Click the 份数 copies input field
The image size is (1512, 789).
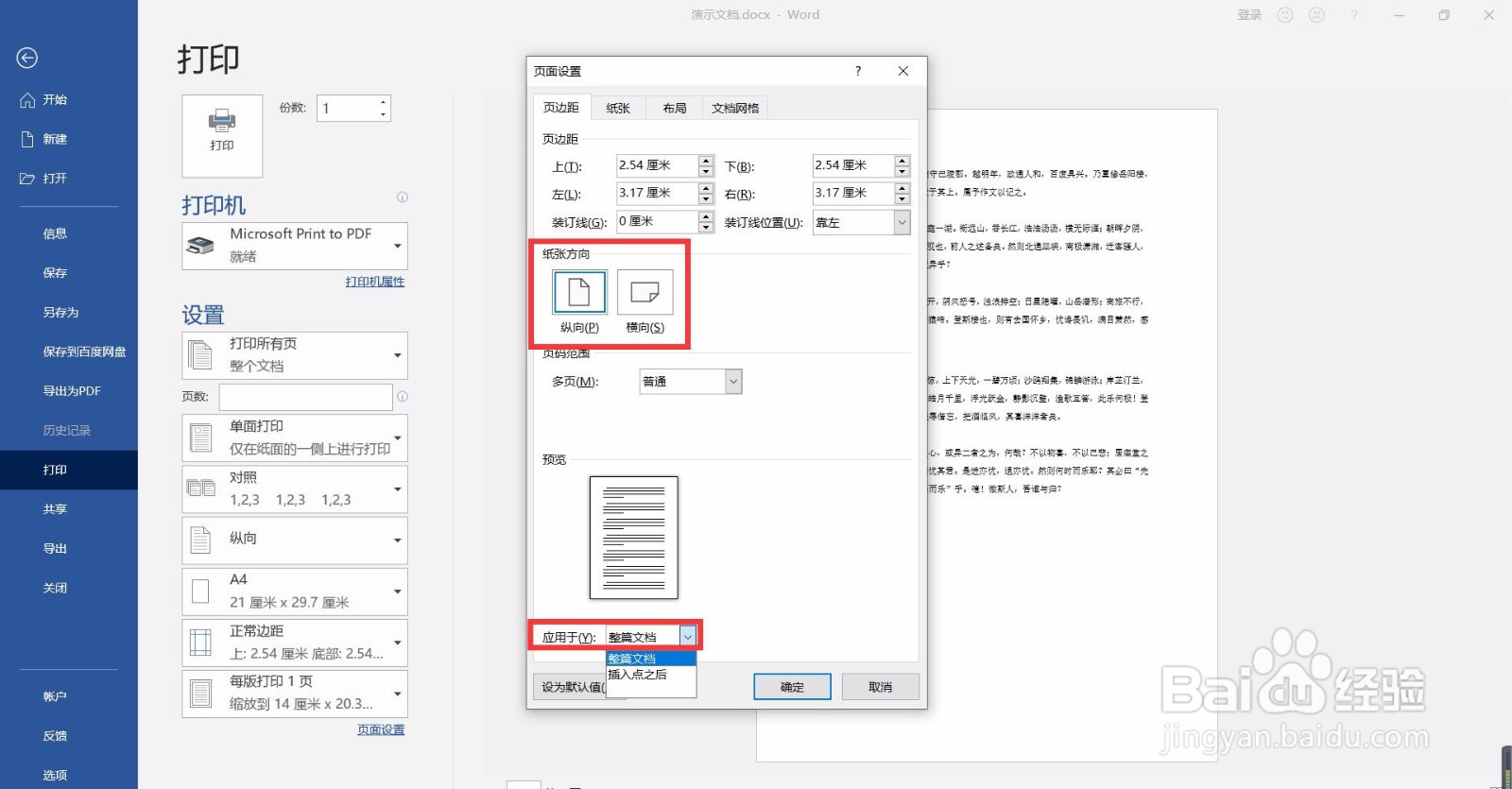(348, 108)
